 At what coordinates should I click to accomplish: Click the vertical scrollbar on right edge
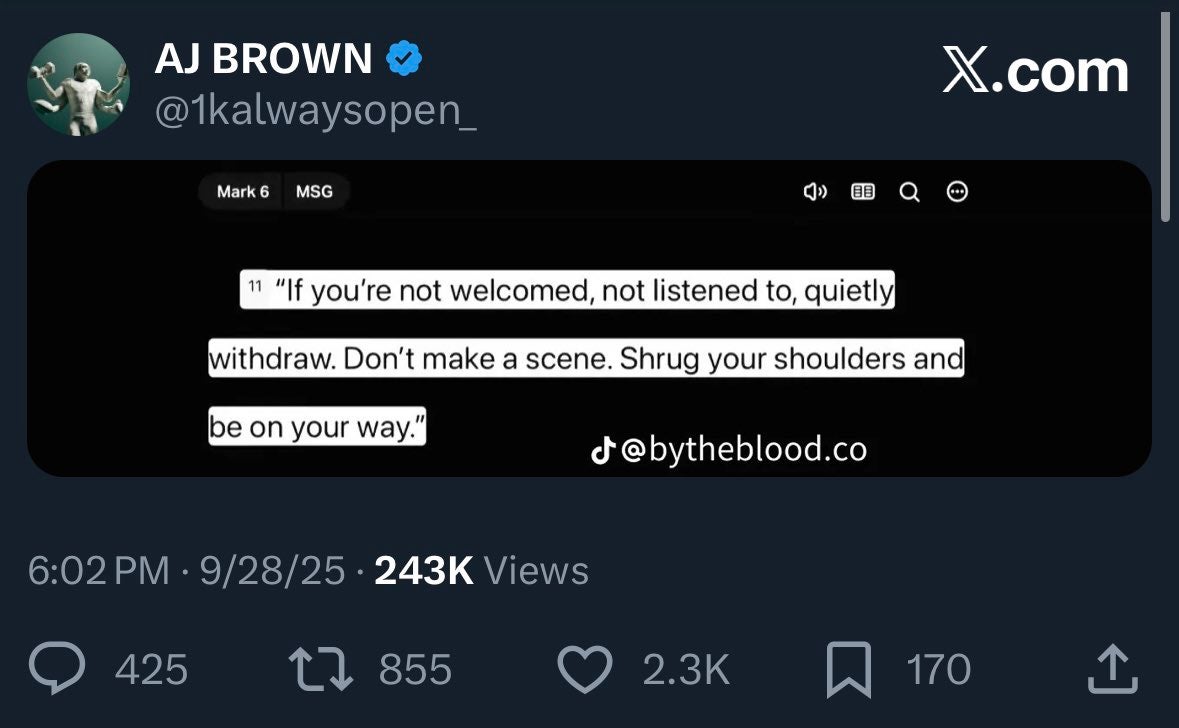click(1165, 117)
